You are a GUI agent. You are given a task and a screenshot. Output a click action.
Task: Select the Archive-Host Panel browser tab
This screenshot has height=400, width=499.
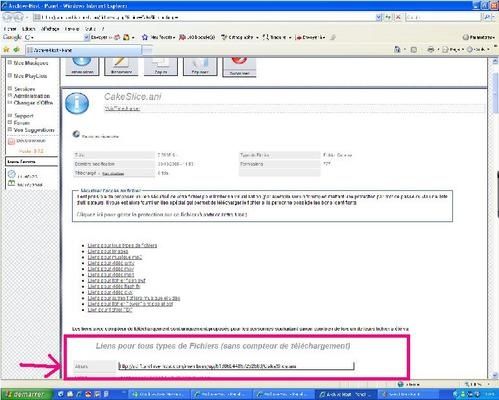pyautogui.click(x=83, y=50)
